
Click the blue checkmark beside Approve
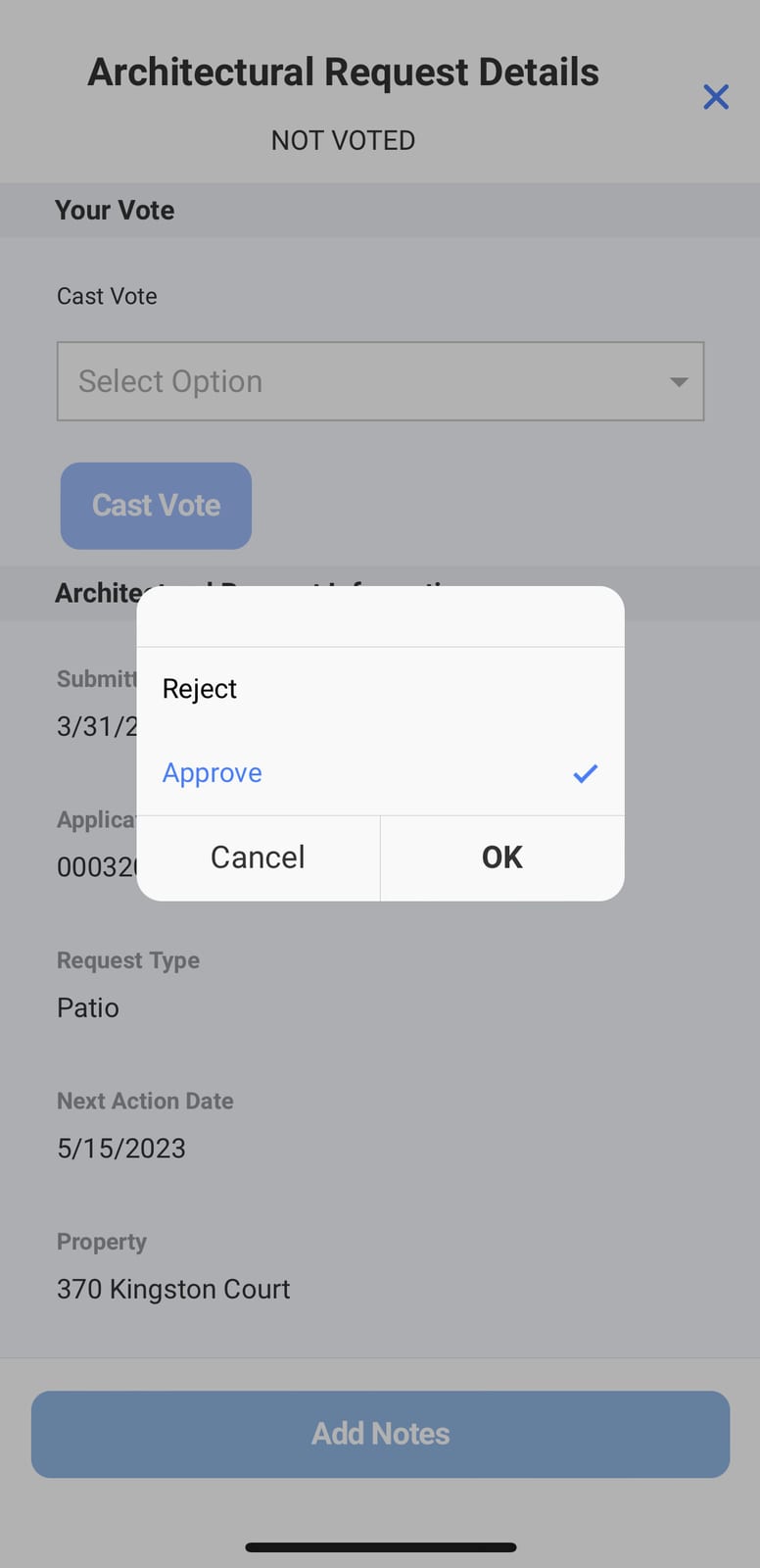(585, 773)
